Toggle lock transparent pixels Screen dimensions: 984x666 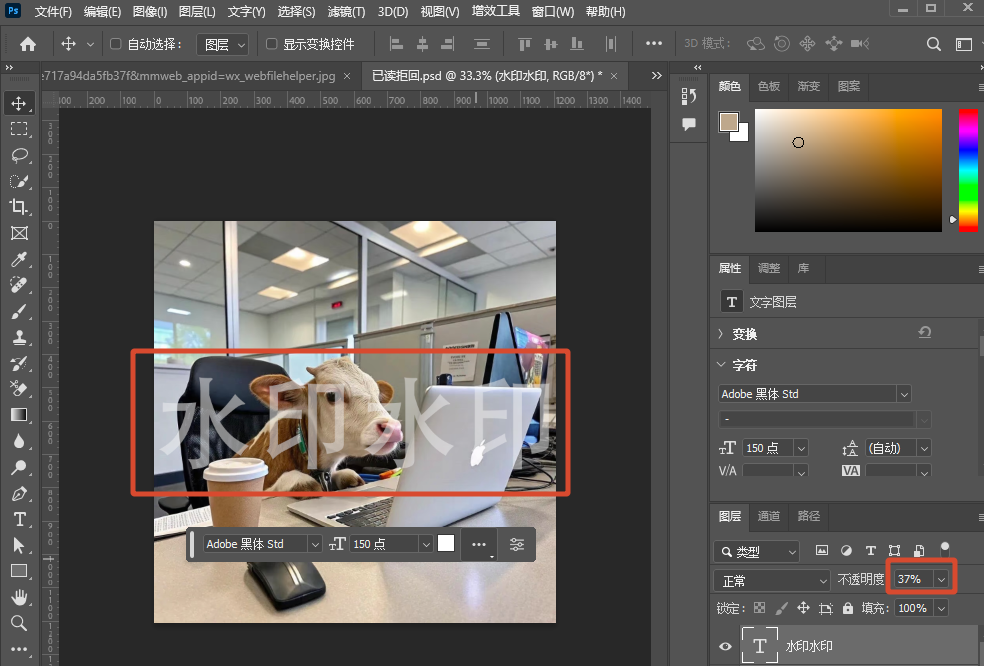click(x=759, y=608)
